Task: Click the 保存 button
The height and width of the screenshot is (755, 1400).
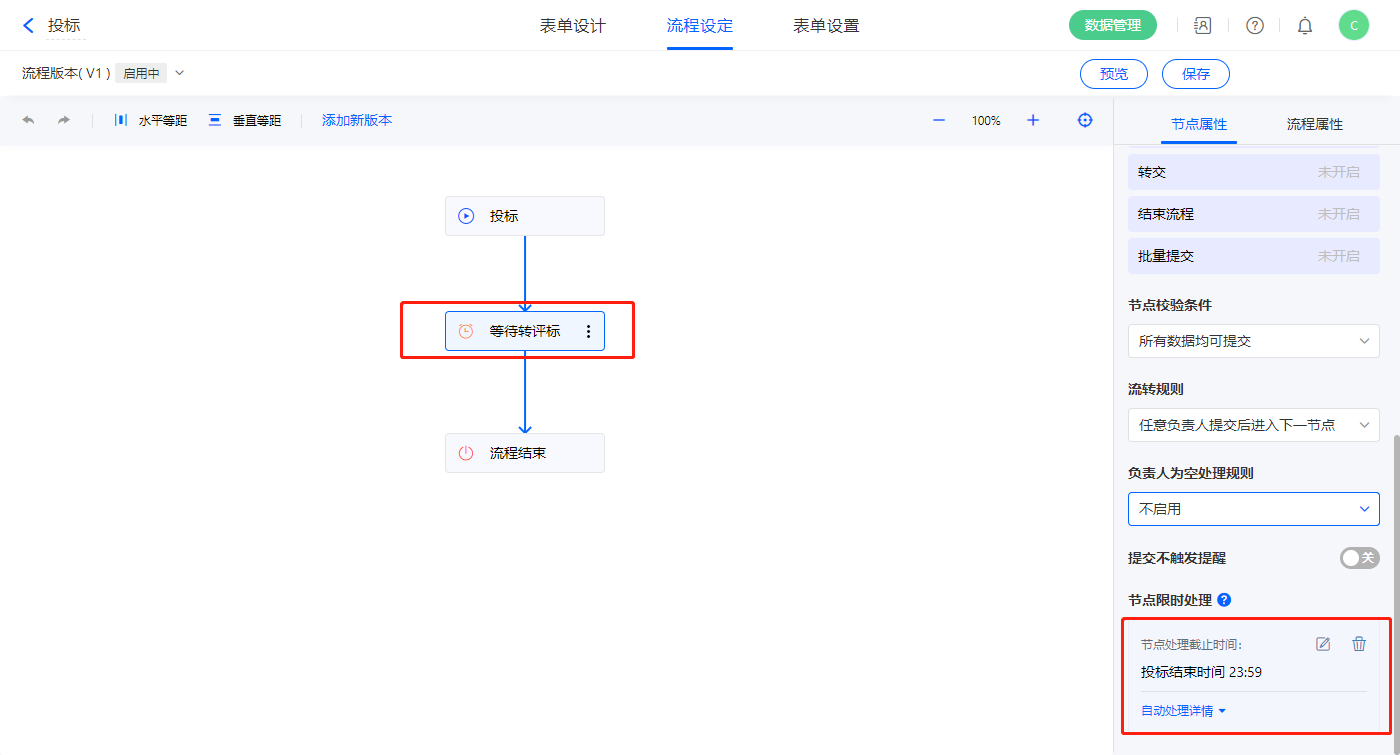Action: (x=1195, y=74)
